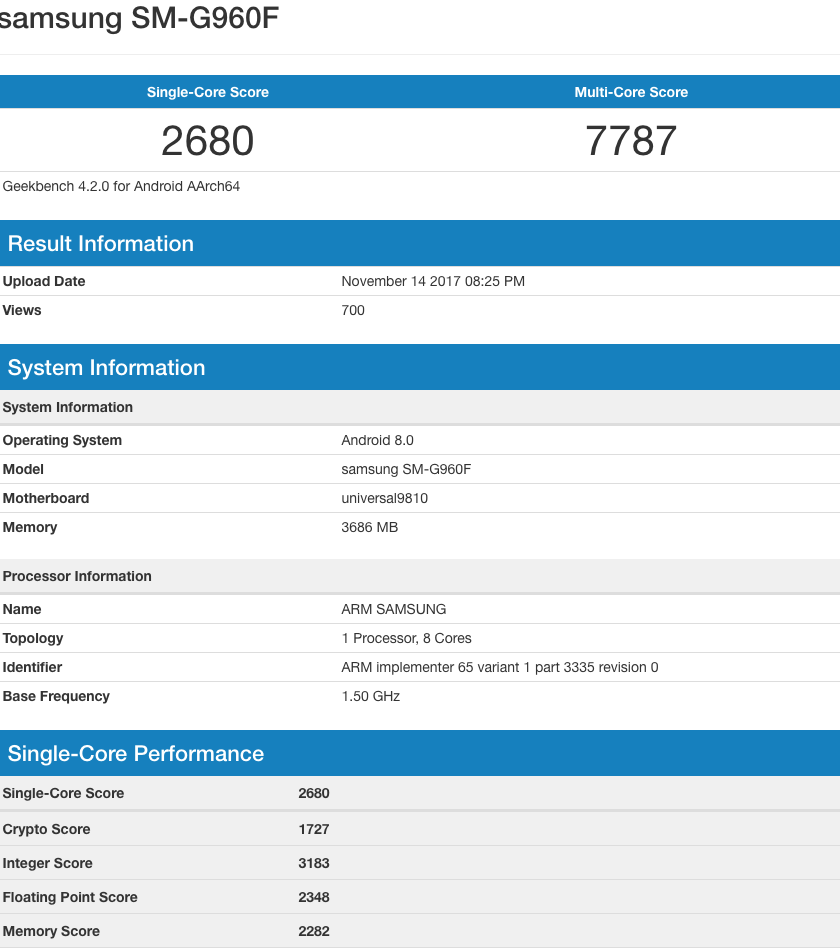Click the universal9810 motherboard value
Screen dimensions: 840x949
tap(385, 498)
